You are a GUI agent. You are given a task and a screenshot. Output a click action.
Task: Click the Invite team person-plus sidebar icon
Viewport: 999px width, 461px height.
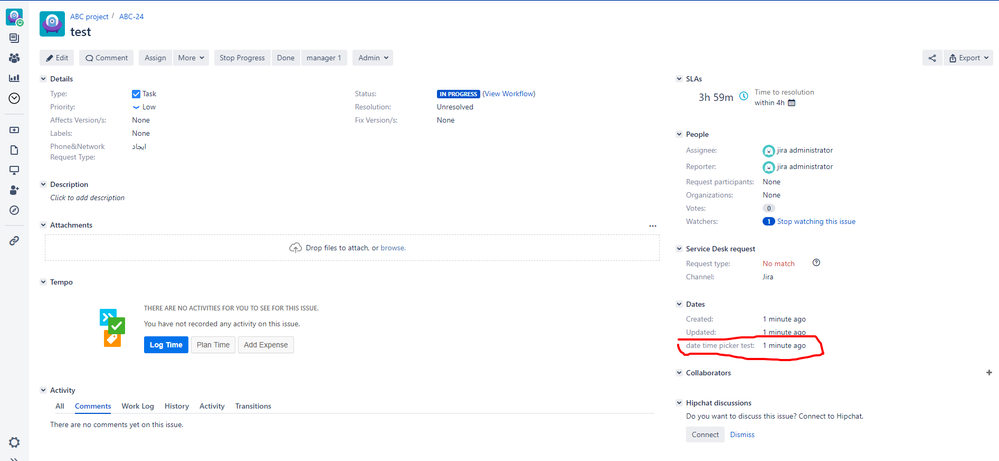tap(14, 190)
